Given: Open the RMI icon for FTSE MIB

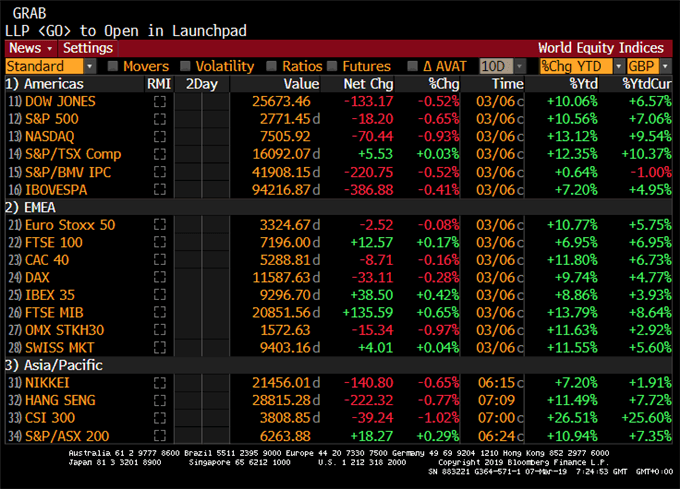Looking at the screenshot, I should [160, 312].
